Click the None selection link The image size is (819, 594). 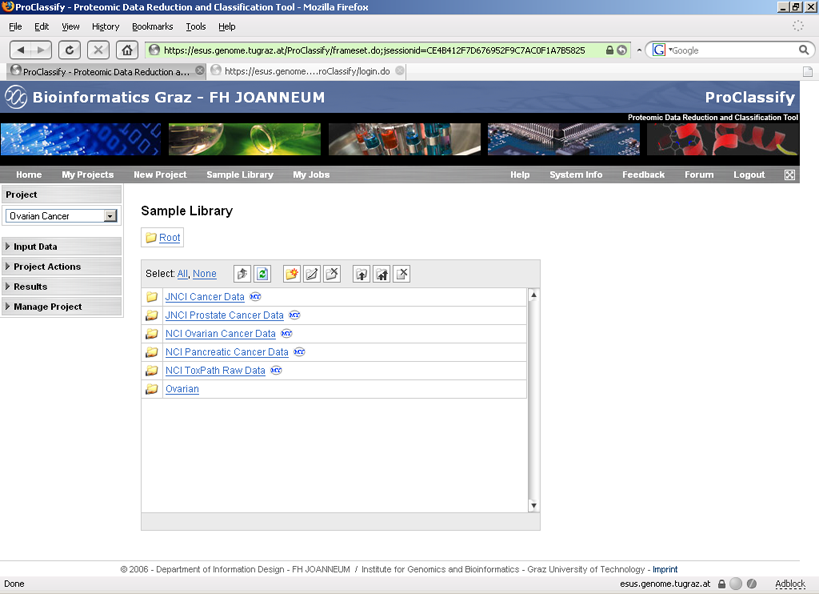pyautogui.click(x=204, y=274)
